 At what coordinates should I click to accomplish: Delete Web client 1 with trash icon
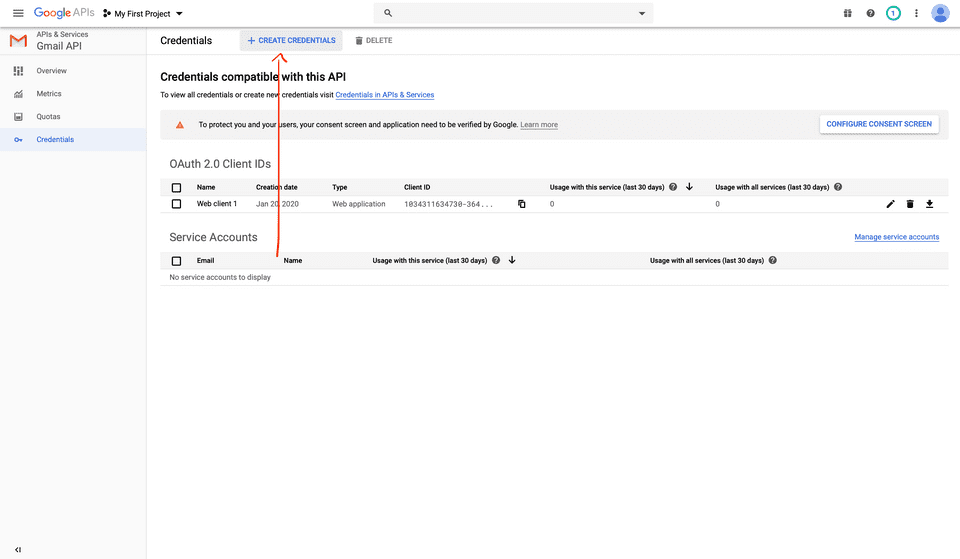910,204
